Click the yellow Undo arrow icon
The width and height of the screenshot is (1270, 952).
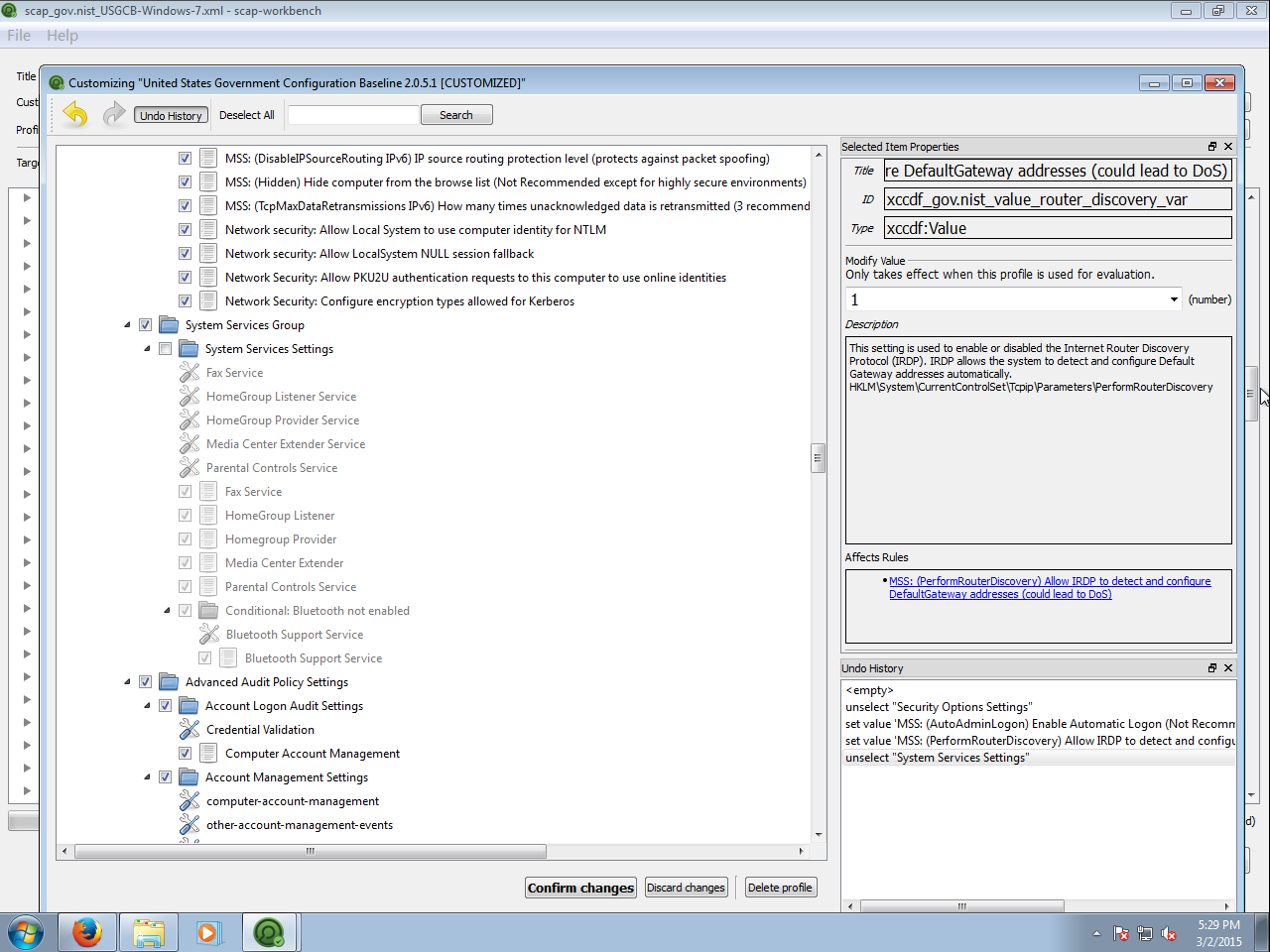tap(75, 115)
